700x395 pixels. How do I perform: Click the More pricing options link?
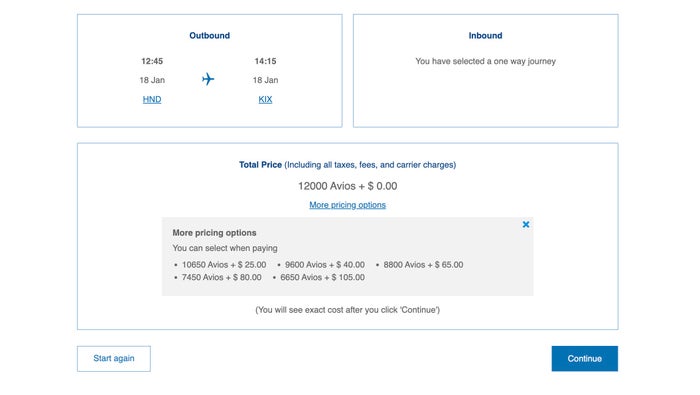coord(347,205)
